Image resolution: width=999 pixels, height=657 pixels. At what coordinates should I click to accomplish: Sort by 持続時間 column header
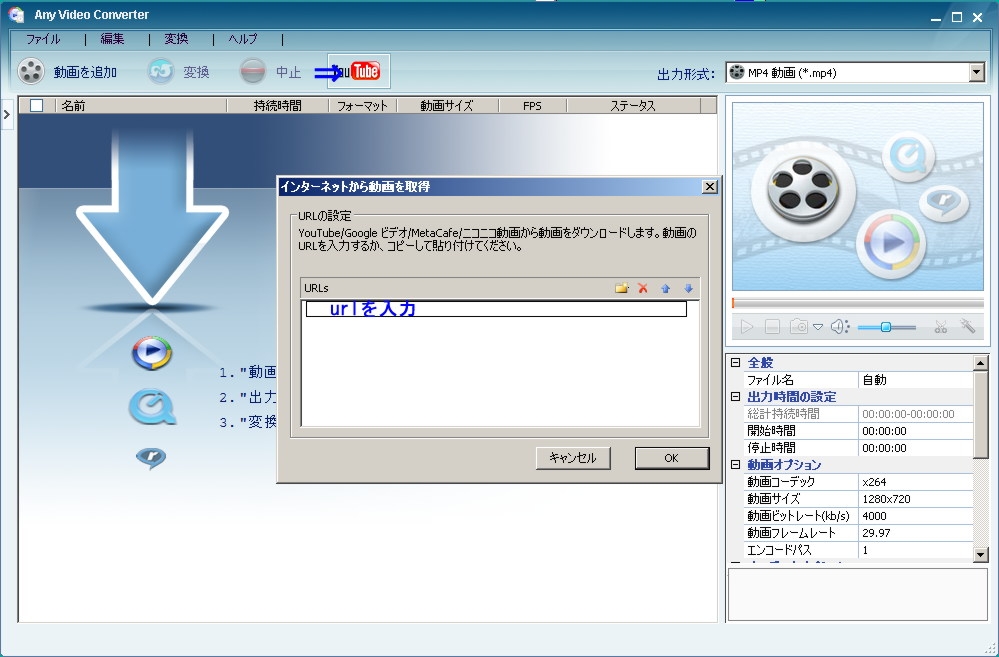[278, 106]
